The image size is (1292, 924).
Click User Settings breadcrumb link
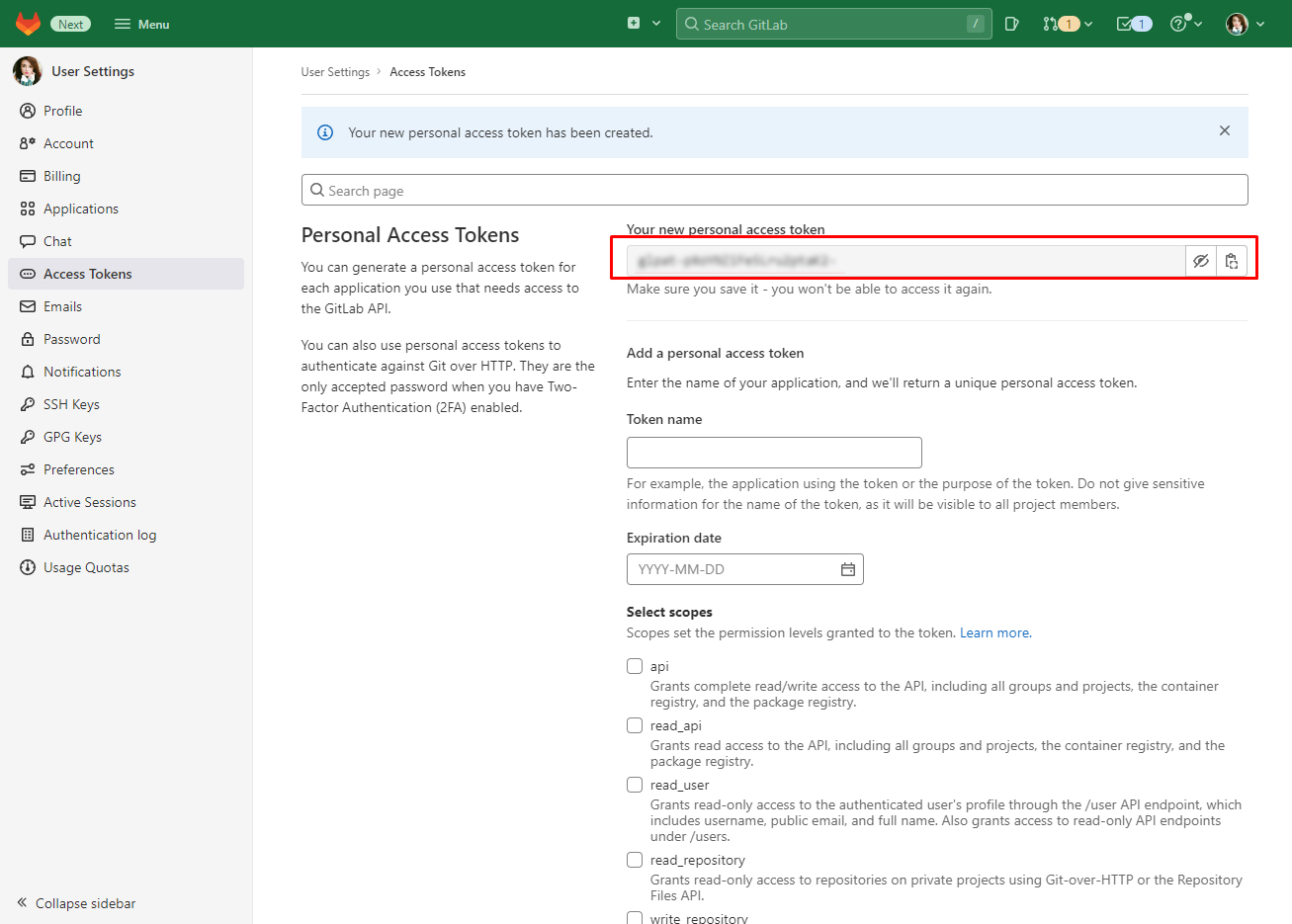click(x=335, y=72)
